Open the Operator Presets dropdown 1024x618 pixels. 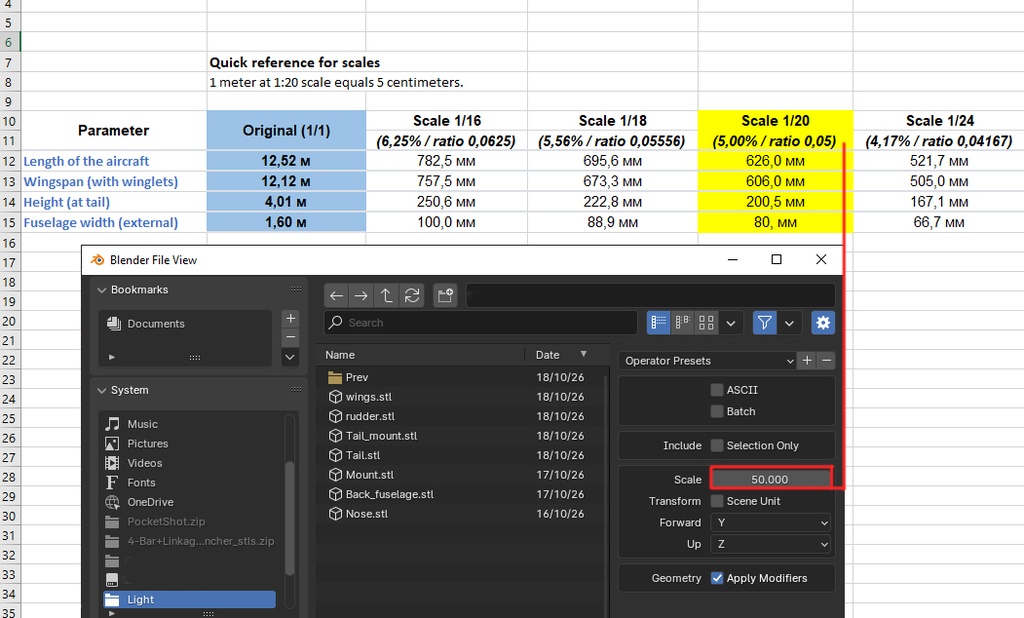[708, 361]
